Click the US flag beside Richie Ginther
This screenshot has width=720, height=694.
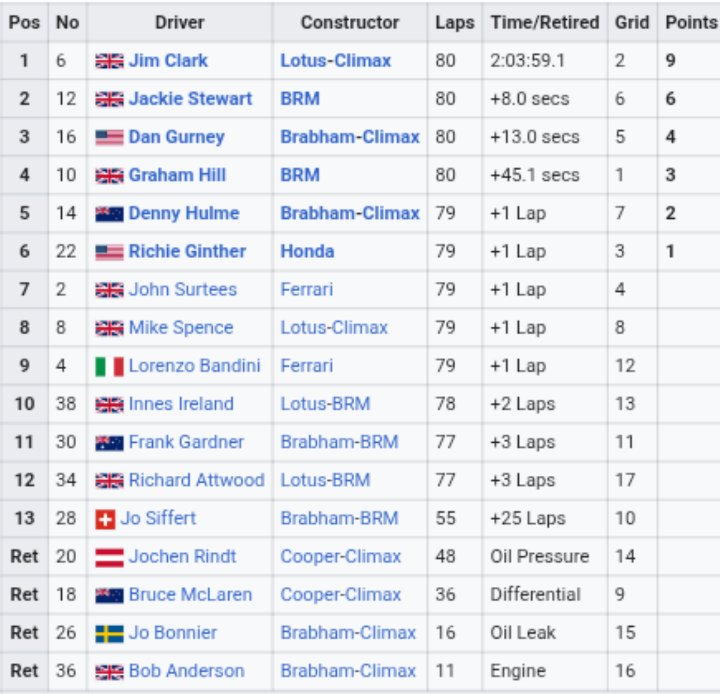click(x=109, y=252)
